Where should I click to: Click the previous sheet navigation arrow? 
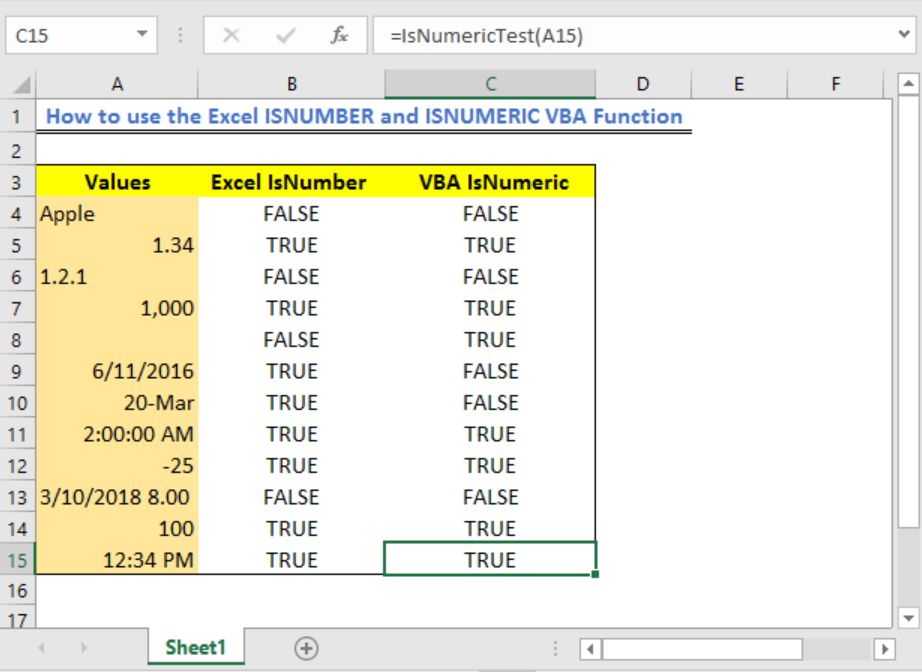click(x=41, y=648)
